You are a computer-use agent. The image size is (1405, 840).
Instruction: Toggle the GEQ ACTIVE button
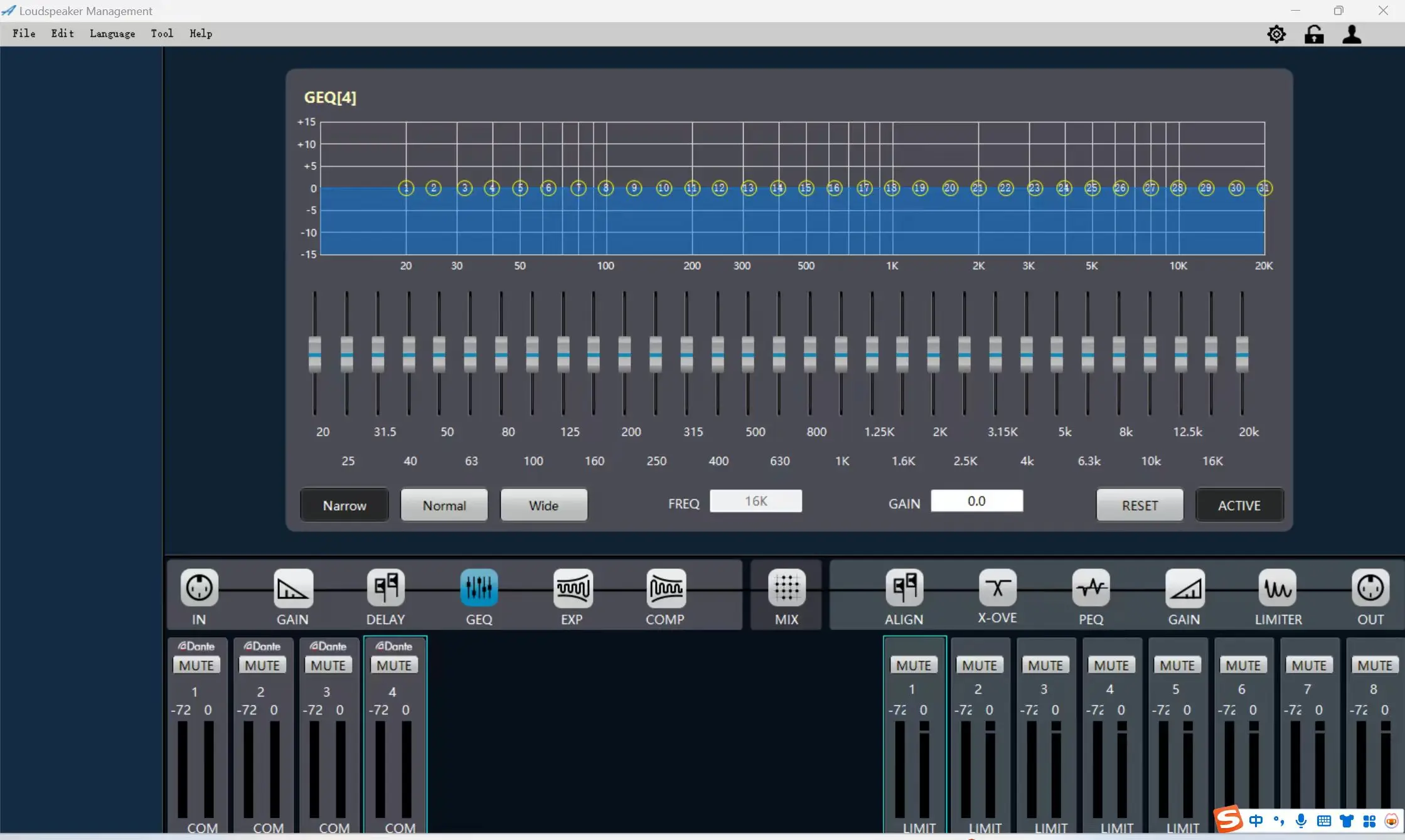click(x=1239, y=505)
